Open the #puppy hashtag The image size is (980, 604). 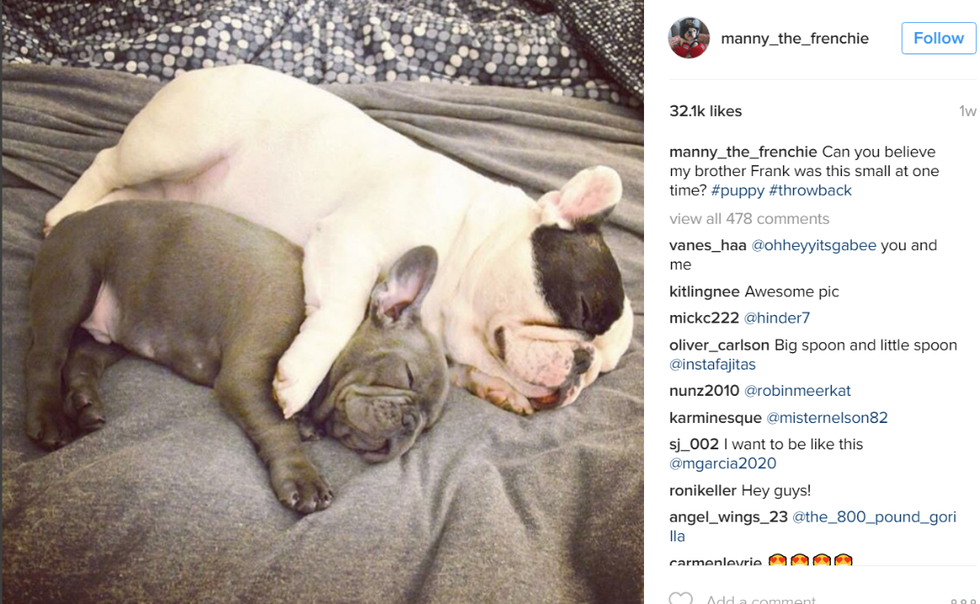(x=738, y=191)
